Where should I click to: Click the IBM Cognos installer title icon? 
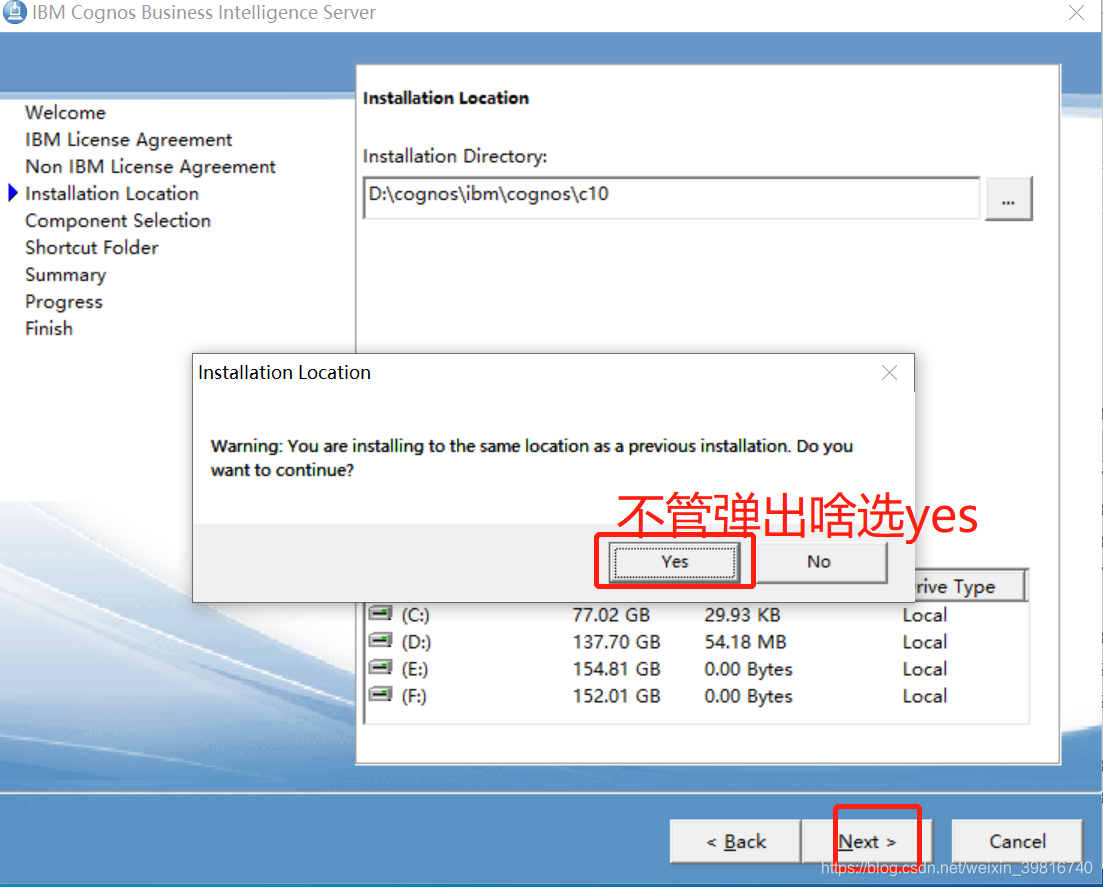[x=14, y=12]
